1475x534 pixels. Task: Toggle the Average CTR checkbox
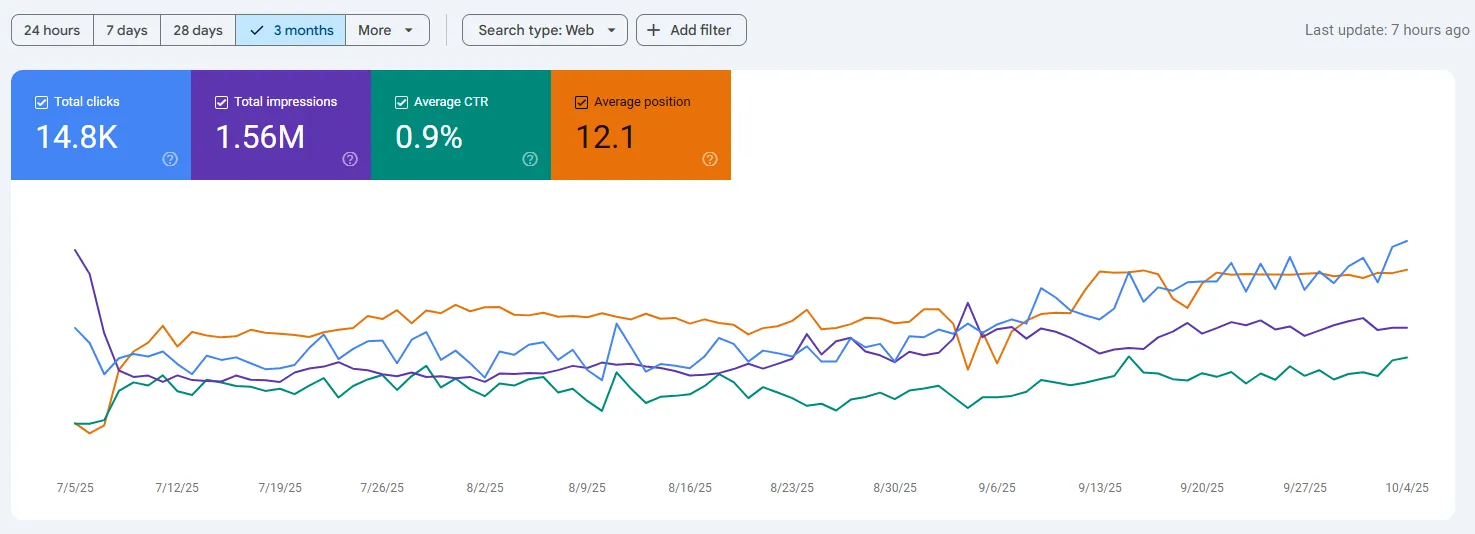point(401,102)
